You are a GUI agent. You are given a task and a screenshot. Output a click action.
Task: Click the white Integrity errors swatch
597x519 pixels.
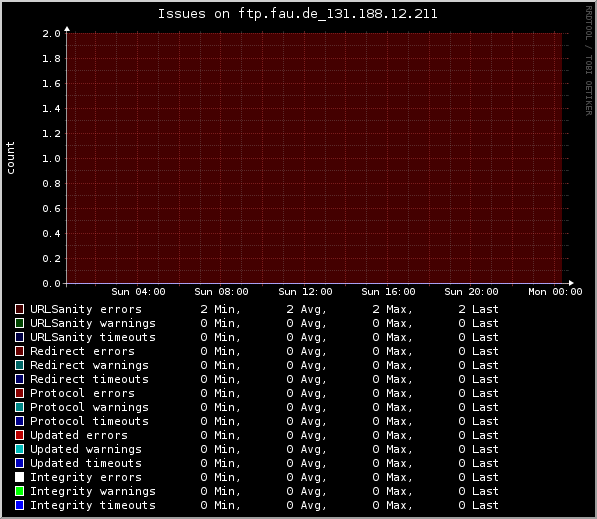click(x=19, y=477)
